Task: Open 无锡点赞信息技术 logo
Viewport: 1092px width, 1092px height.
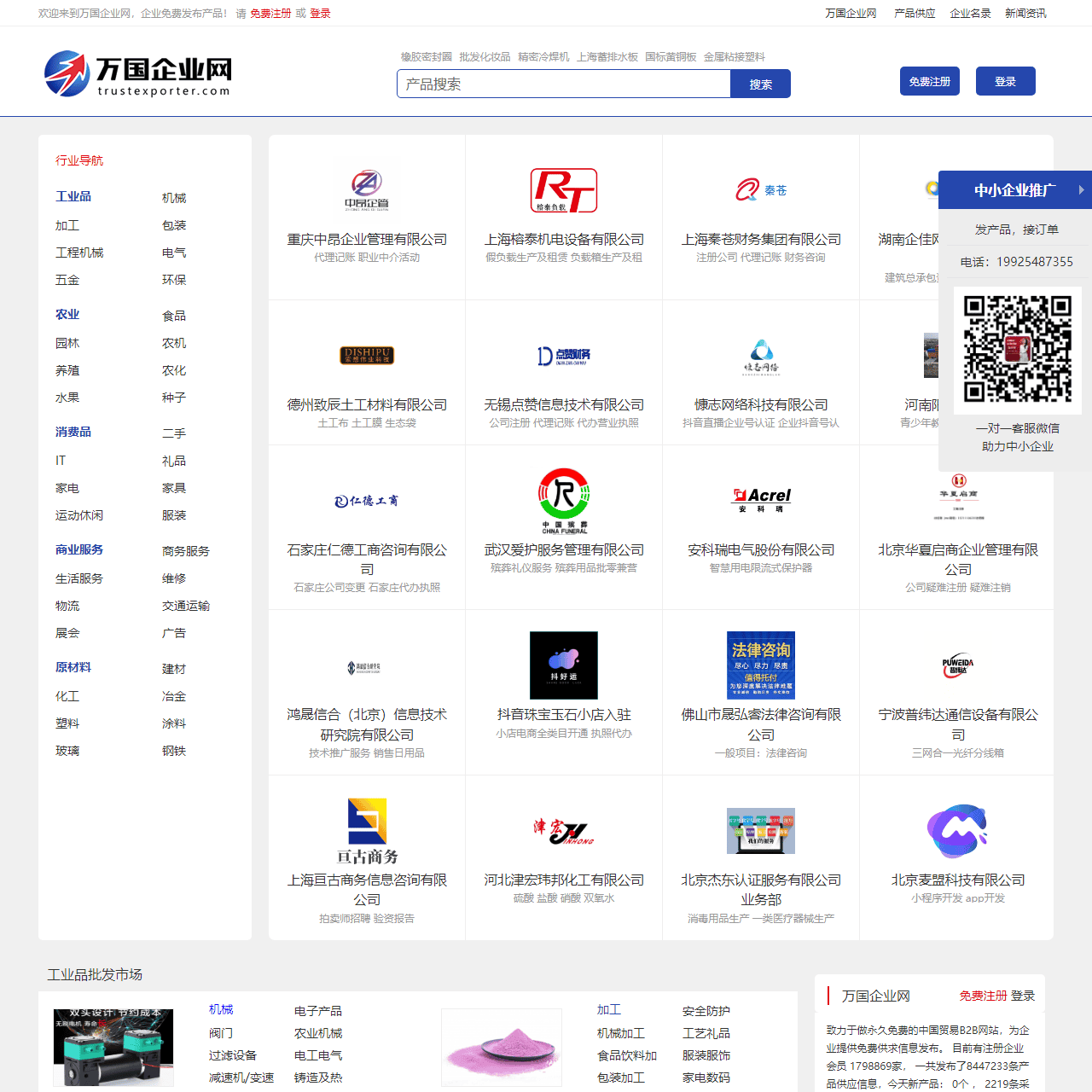Action: pyautogui.click(x=564, y=356)
